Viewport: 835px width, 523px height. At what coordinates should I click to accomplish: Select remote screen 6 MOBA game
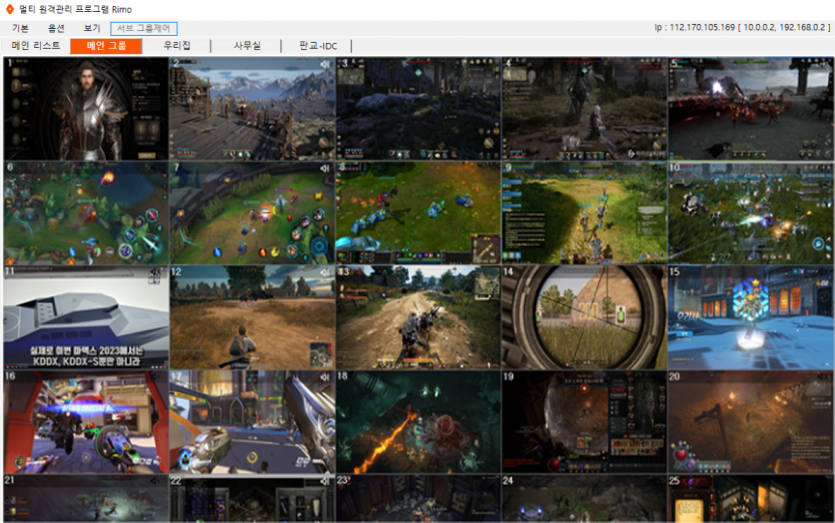coord(86,213)
